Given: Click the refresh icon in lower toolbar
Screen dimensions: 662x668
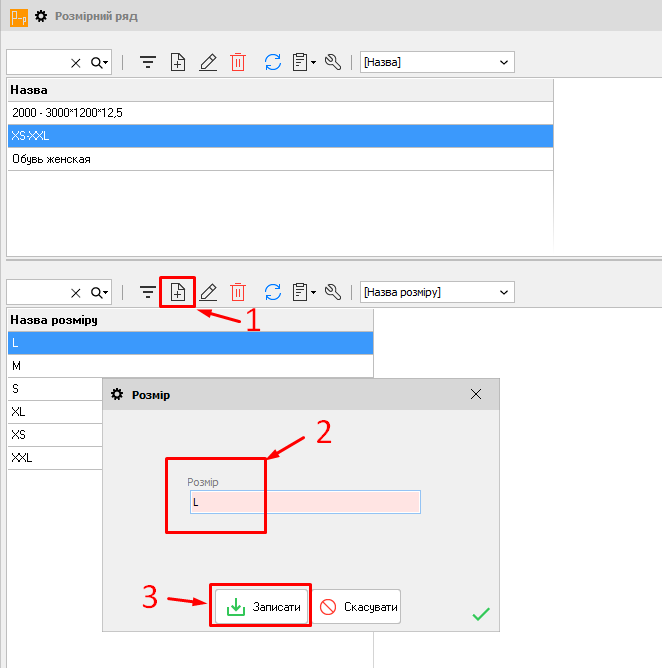Looking at the screenshot, I should pyautogui.click(x=272, y=292).
